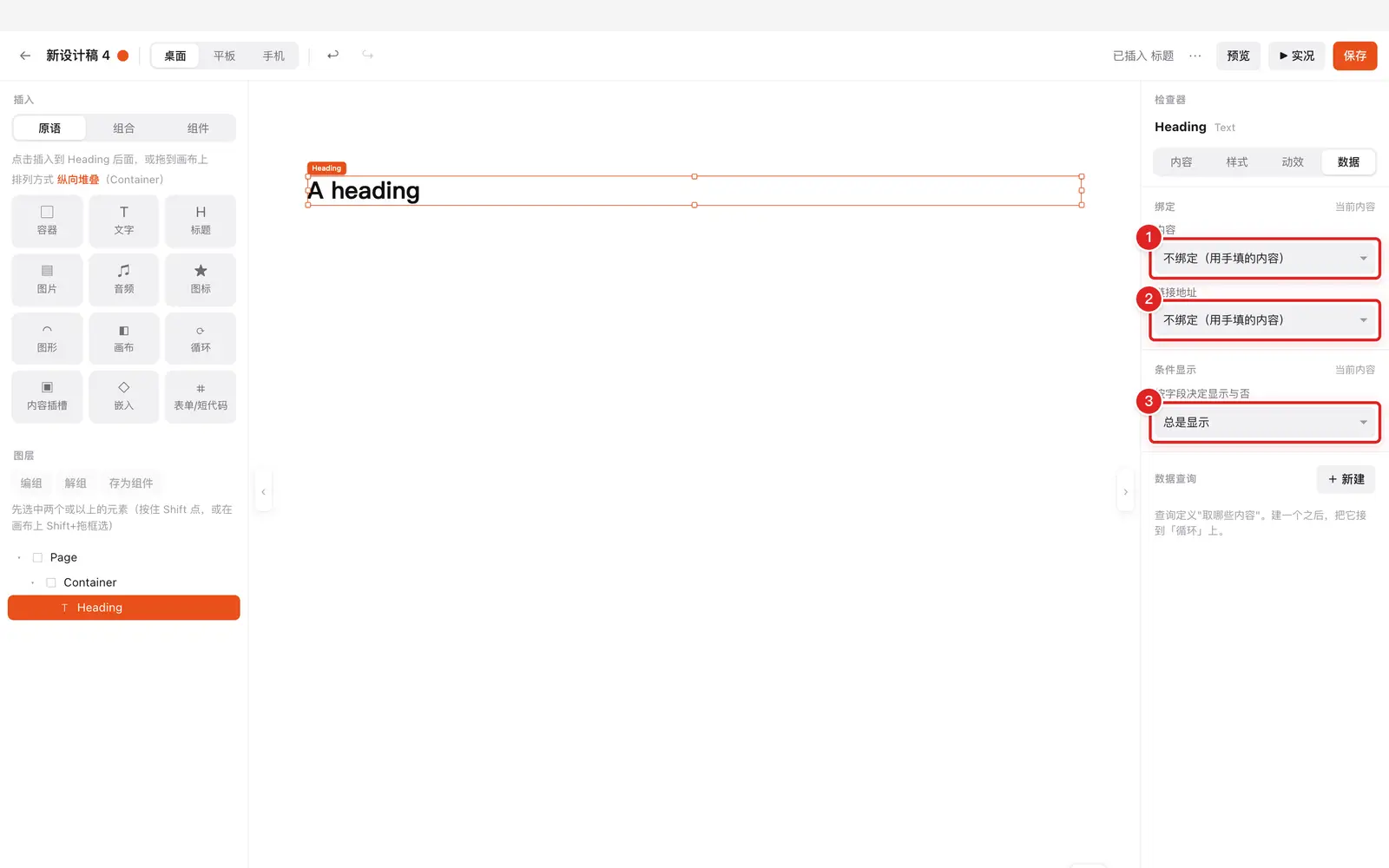Redo the undone action
The image size is (1389, 868).
(368, 56)
